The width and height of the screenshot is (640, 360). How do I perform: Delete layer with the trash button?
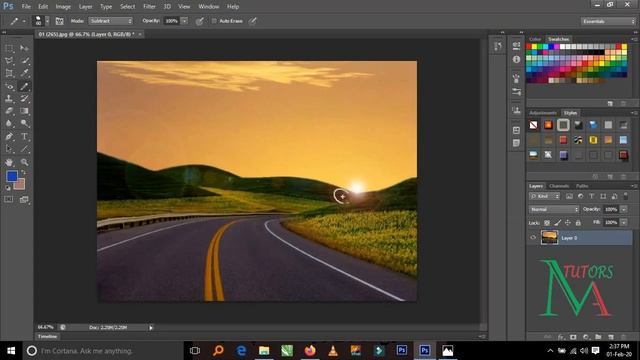[x=623, y=337]
